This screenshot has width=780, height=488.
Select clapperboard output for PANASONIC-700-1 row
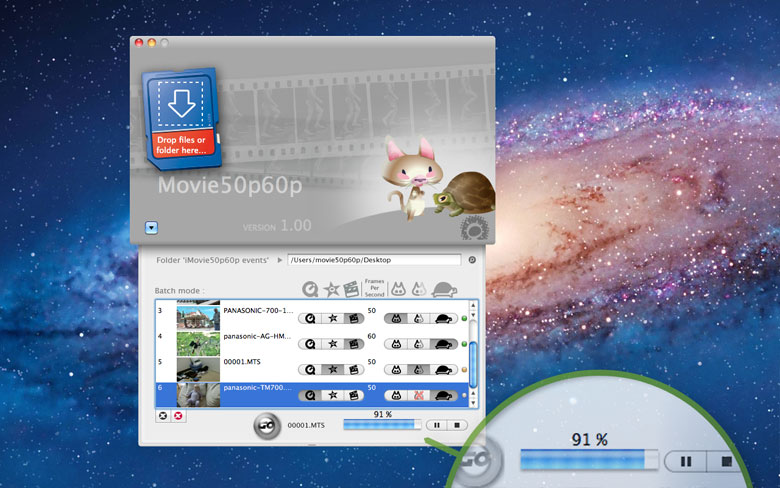[353, 319]
